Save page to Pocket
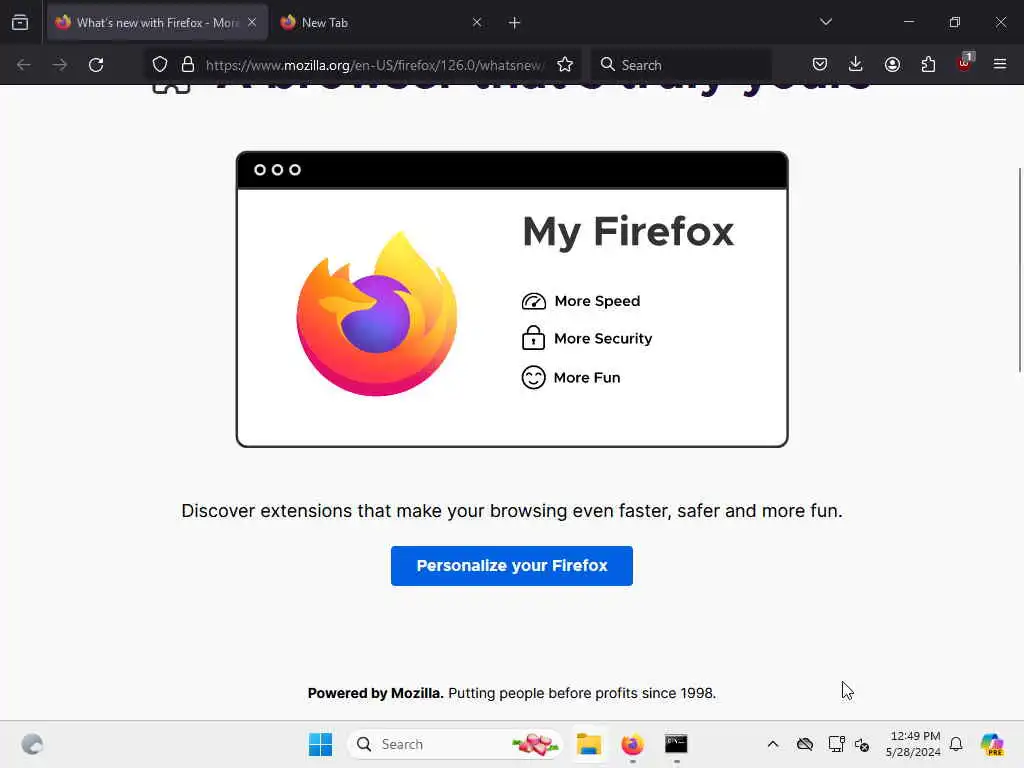 coord(820,64)
